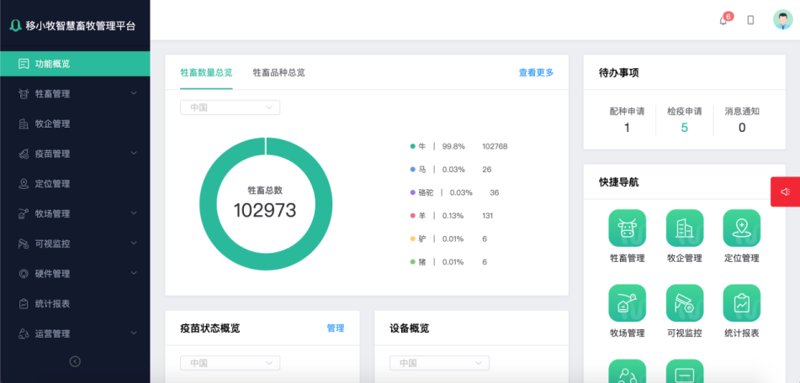Open 中国 dropdown under 疫苗状态概览
Screen dimensions: 800x383
click(x=230, y=363)
